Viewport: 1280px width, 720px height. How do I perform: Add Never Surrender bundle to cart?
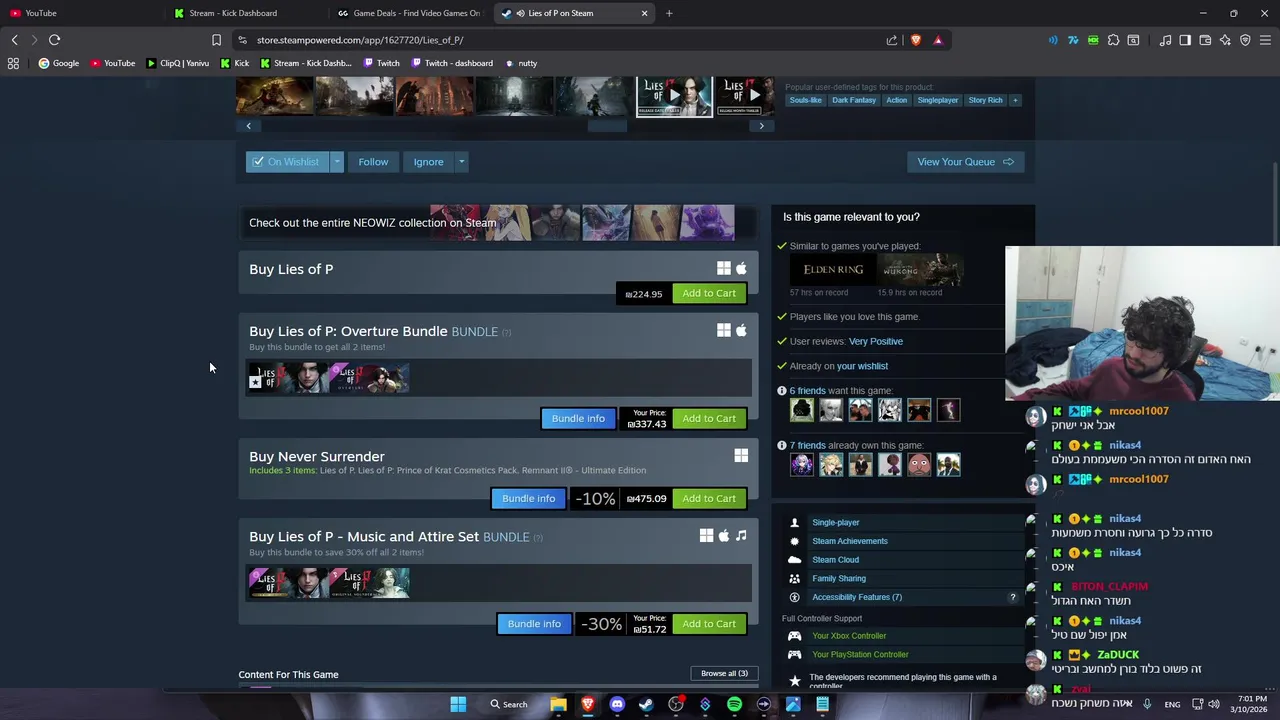click(709, 498)
